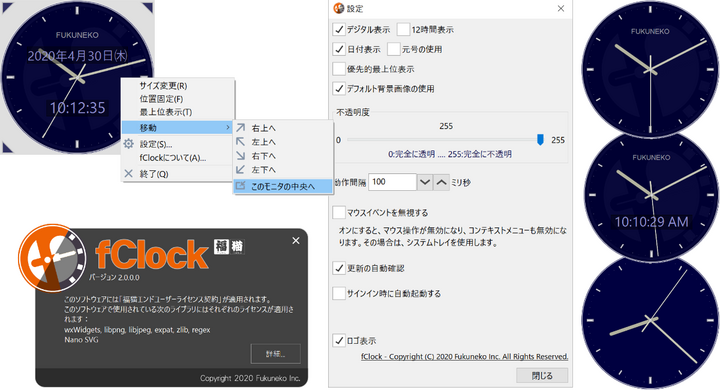Click the bottom-left resize corner of top-left clock

[x=8, y=147]
